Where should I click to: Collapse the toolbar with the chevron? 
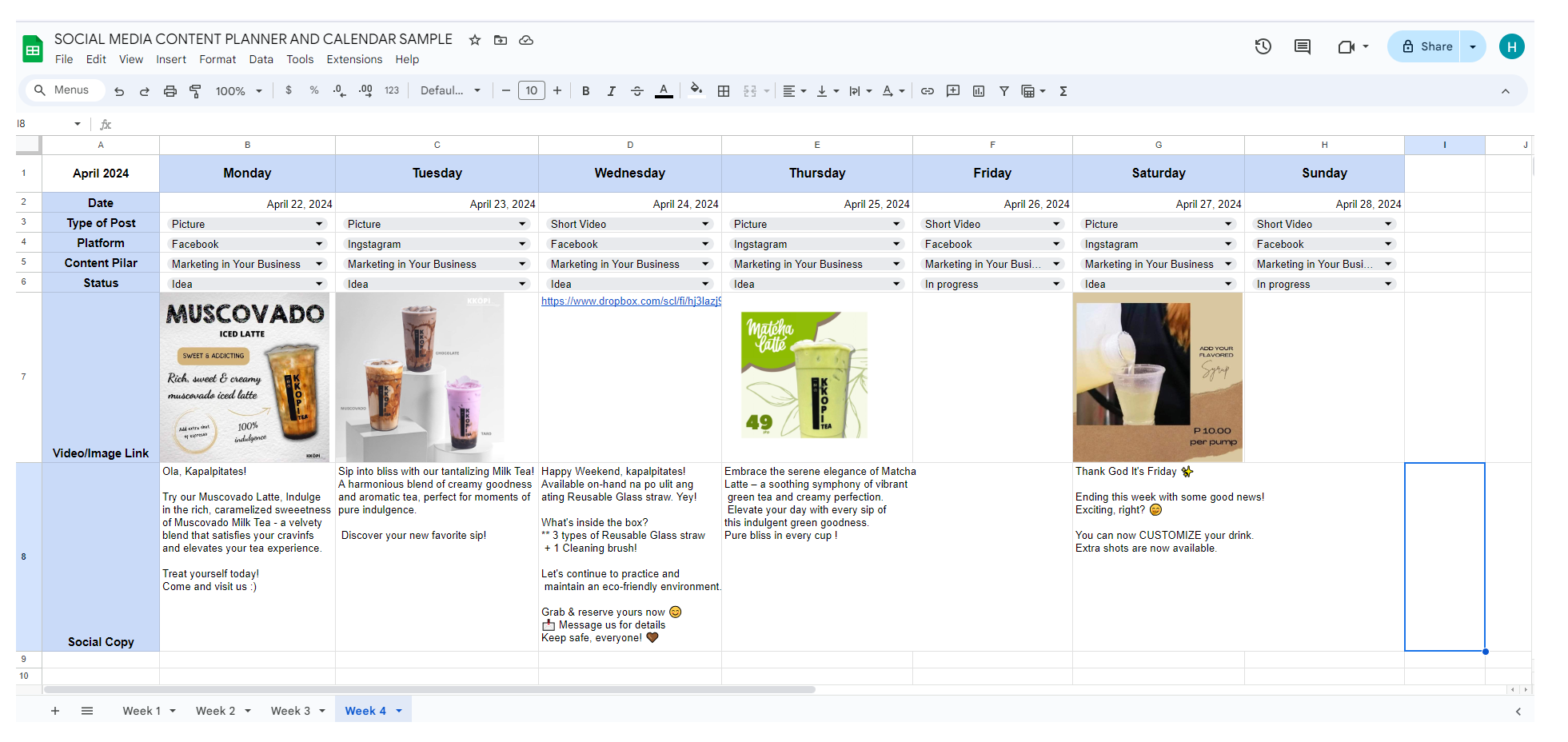point(1506,91)
